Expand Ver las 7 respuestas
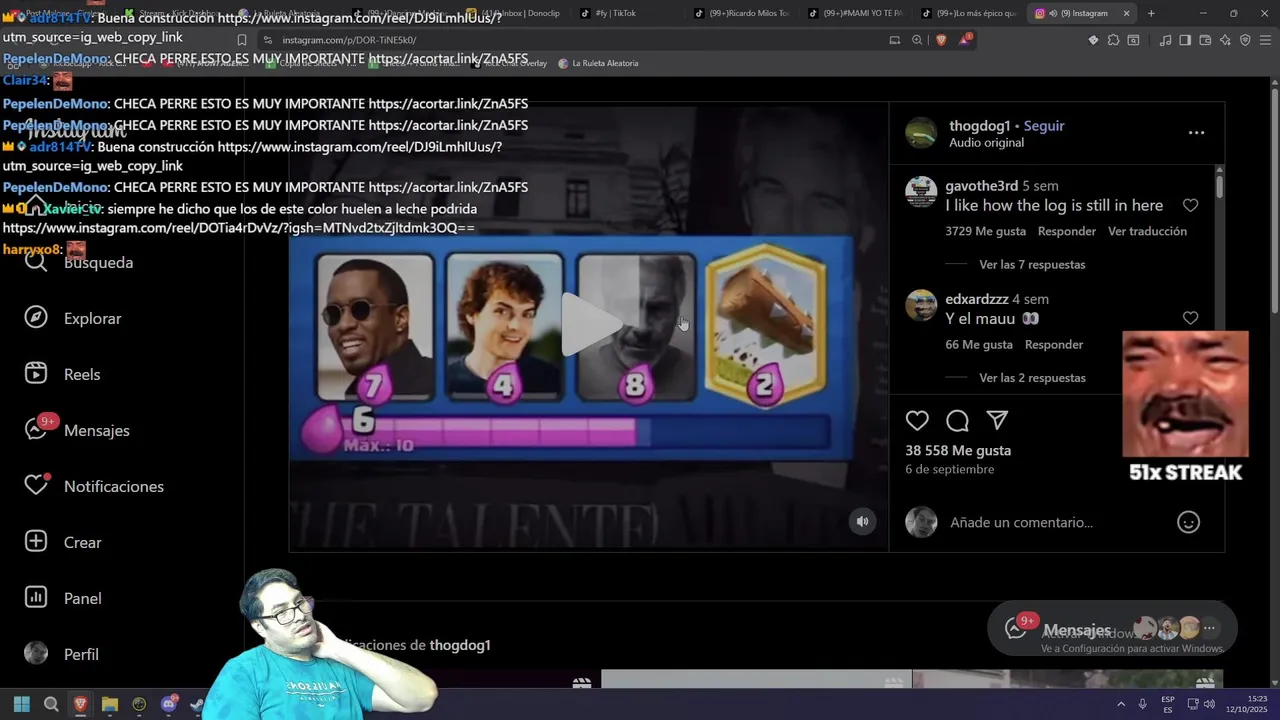The height and width of the screenshot is (720, 1280). 1032,264
